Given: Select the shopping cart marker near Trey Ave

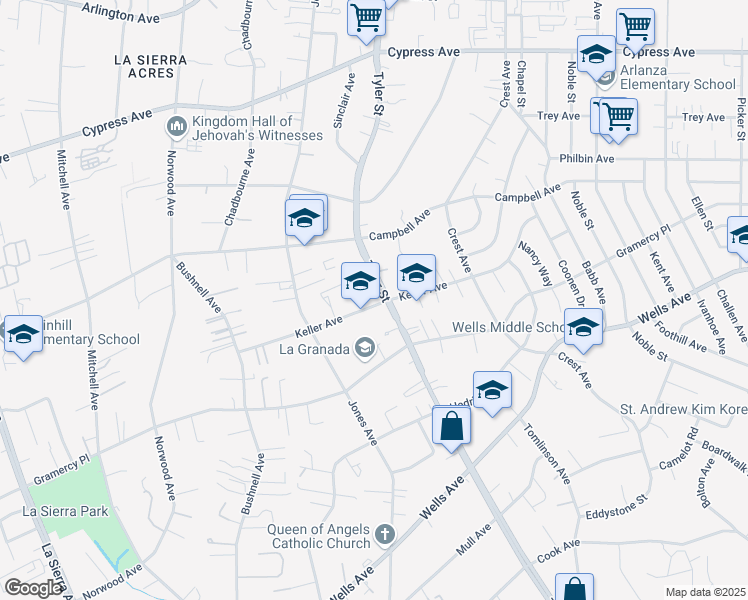Looking at the screenshot, I should (618, 116).
